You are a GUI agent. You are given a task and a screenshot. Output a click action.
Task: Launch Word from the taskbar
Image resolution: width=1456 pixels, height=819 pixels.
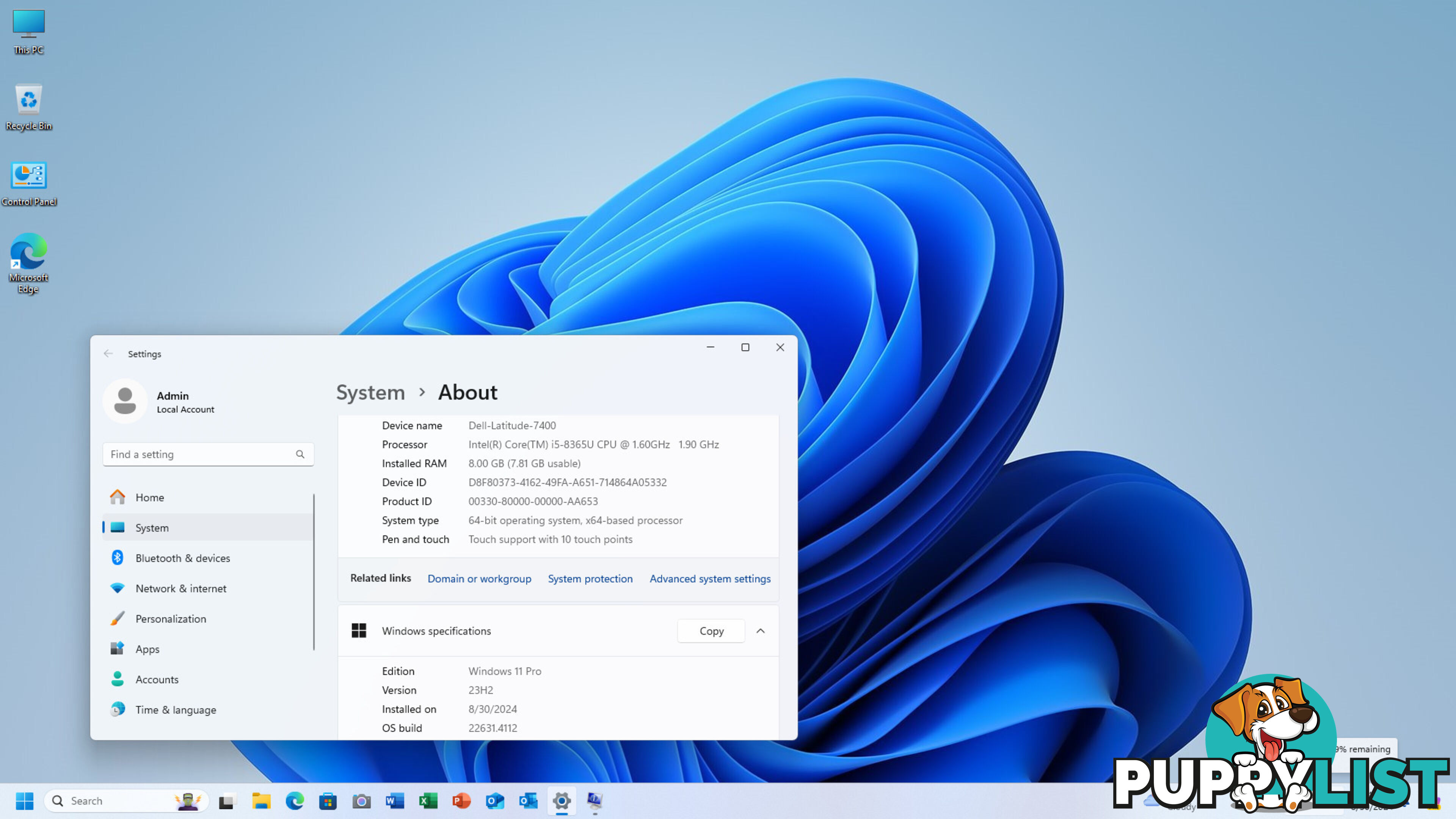tap(394, 800)
